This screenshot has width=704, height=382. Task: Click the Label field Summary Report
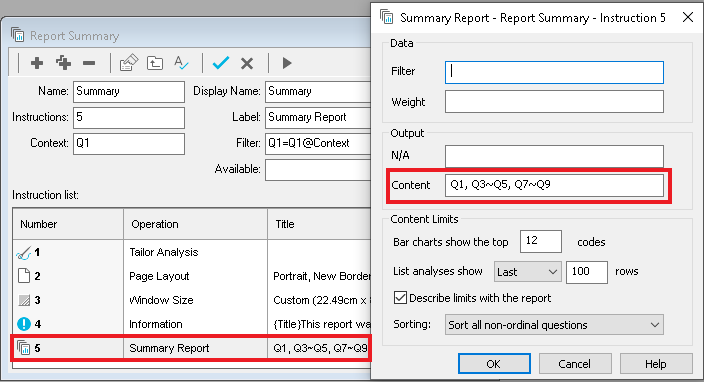(x=318, y=118)
